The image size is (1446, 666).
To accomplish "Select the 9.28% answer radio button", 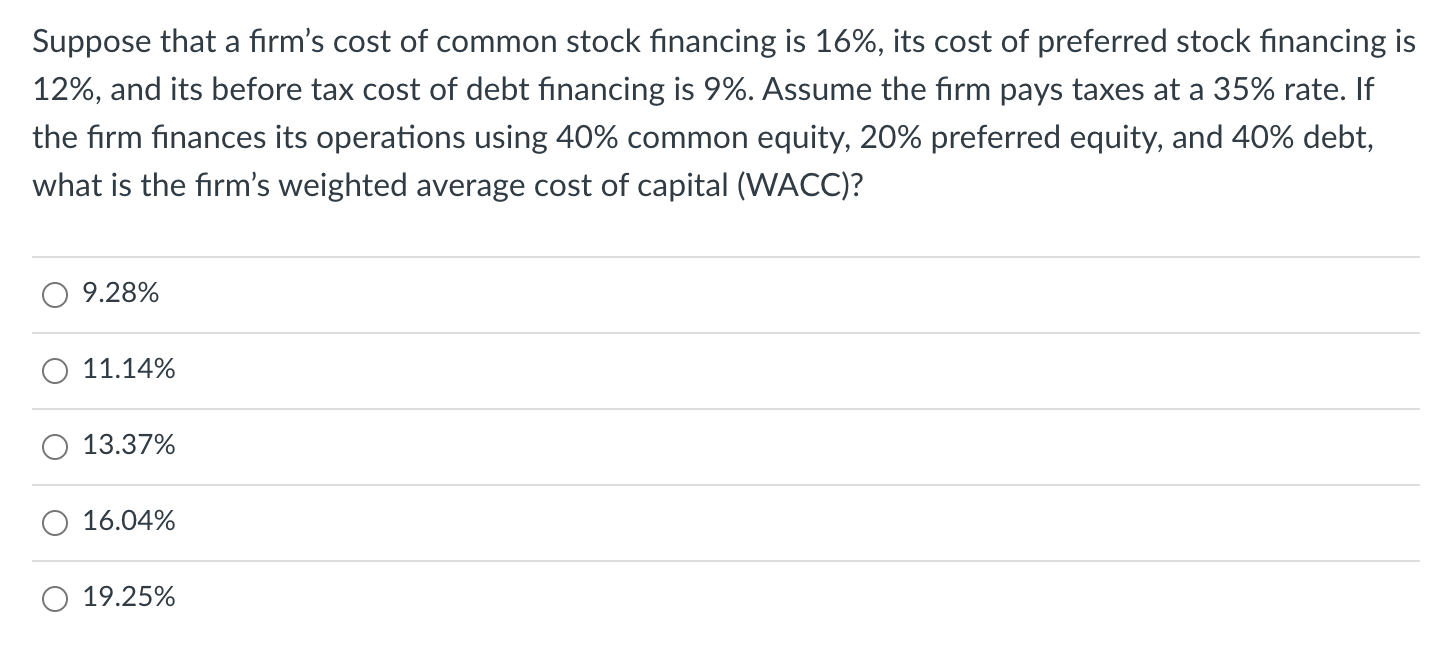I will click(x=54, y=294).
